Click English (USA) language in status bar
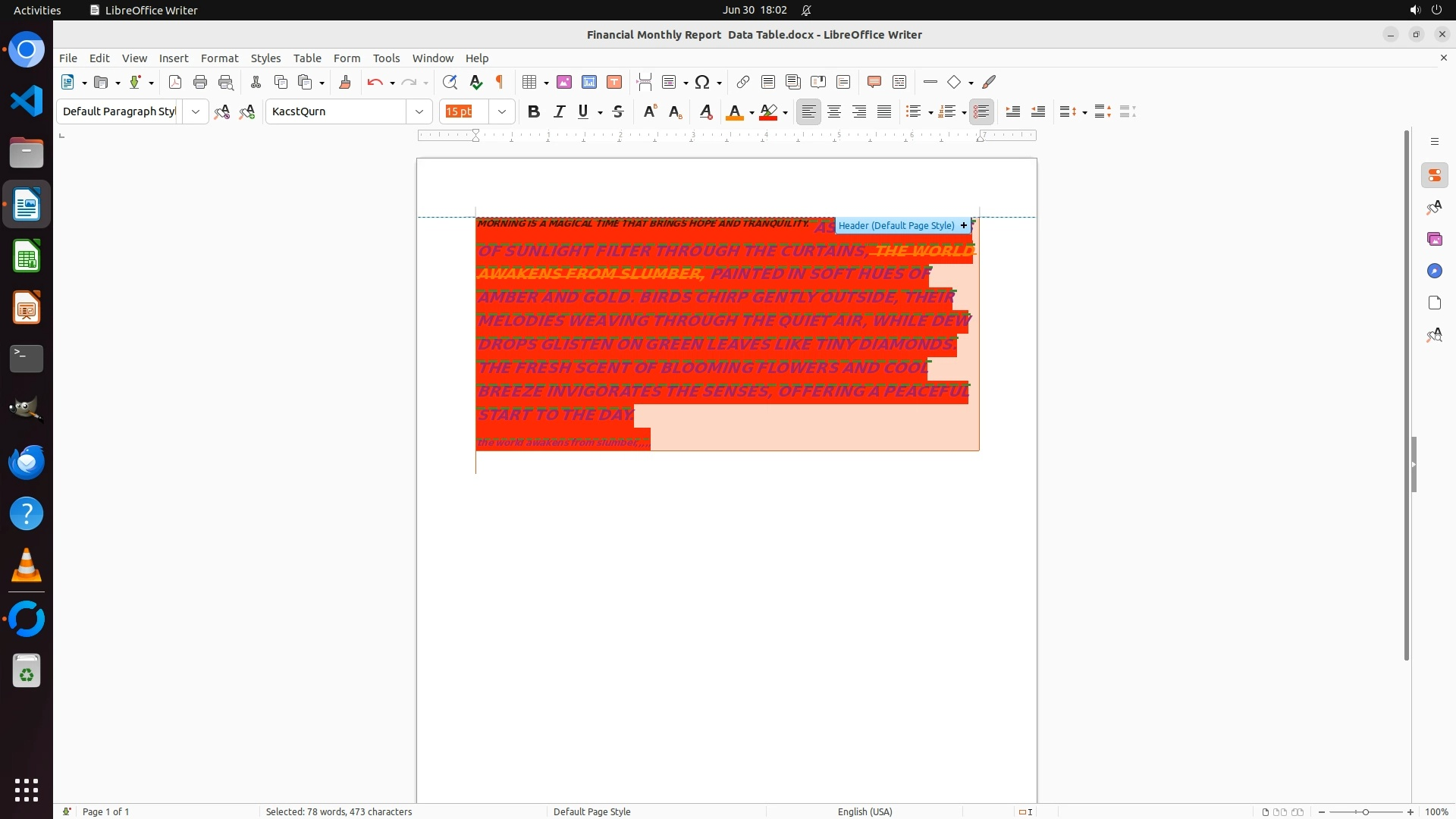Viewport: 1456px width, 819px height. [x=864, y=811]
